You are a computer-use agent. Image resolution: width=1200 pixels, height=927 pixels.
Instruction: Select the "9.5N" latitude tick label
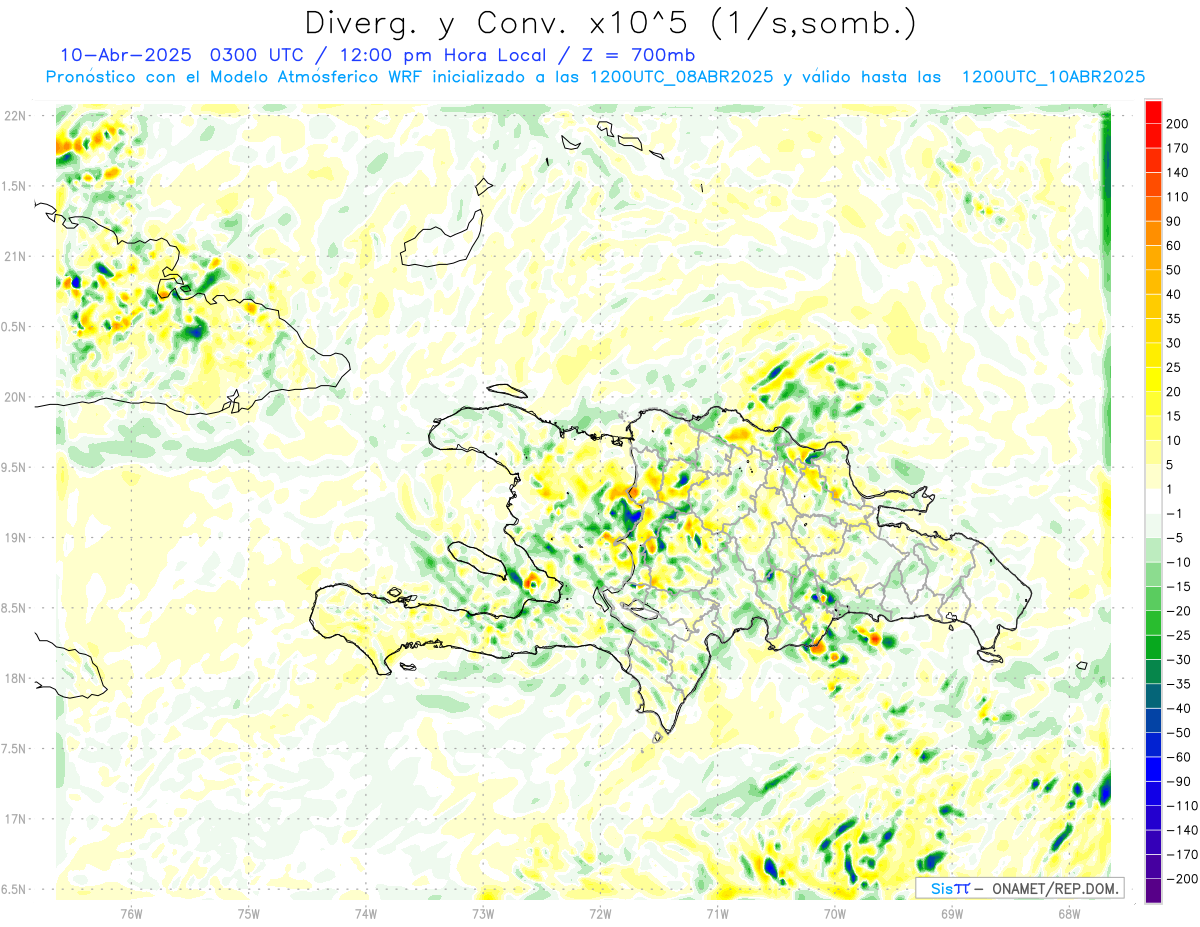(x=14, y=468)
